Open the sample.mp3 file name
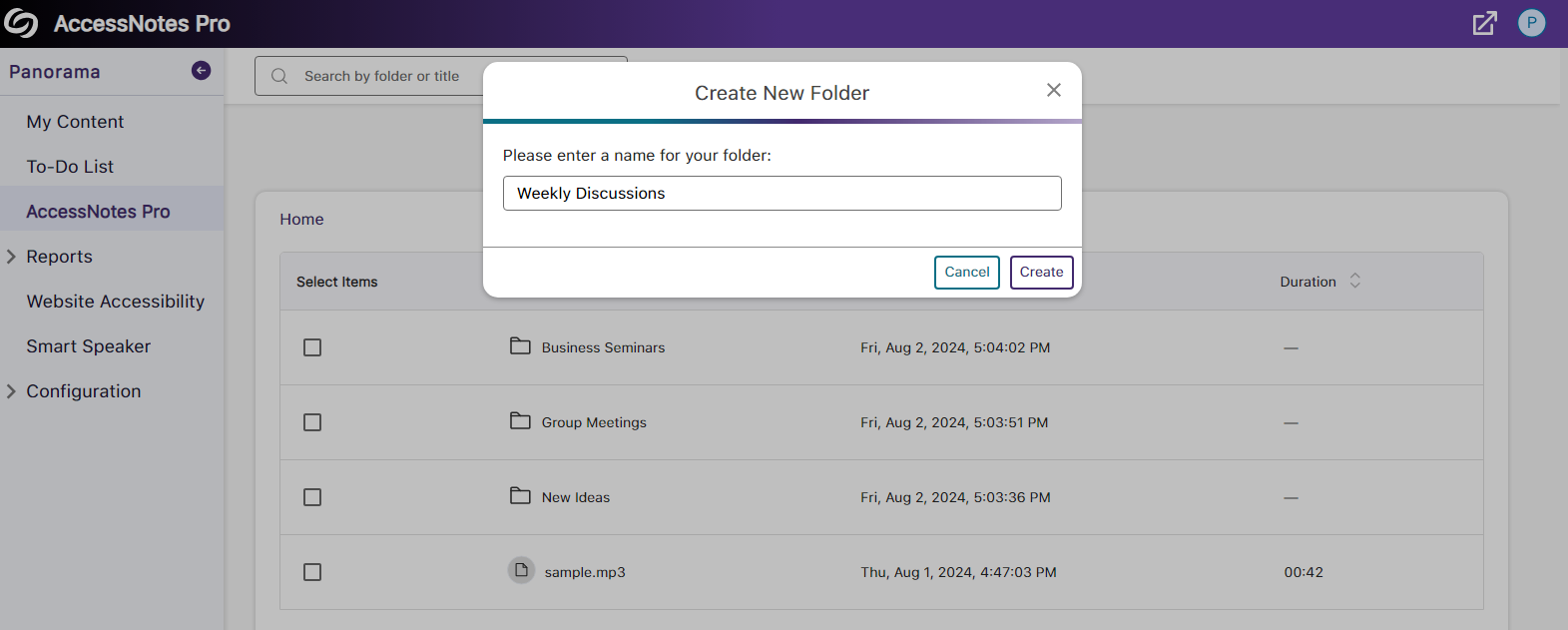Screen dimensions: 1568x630 585,572
